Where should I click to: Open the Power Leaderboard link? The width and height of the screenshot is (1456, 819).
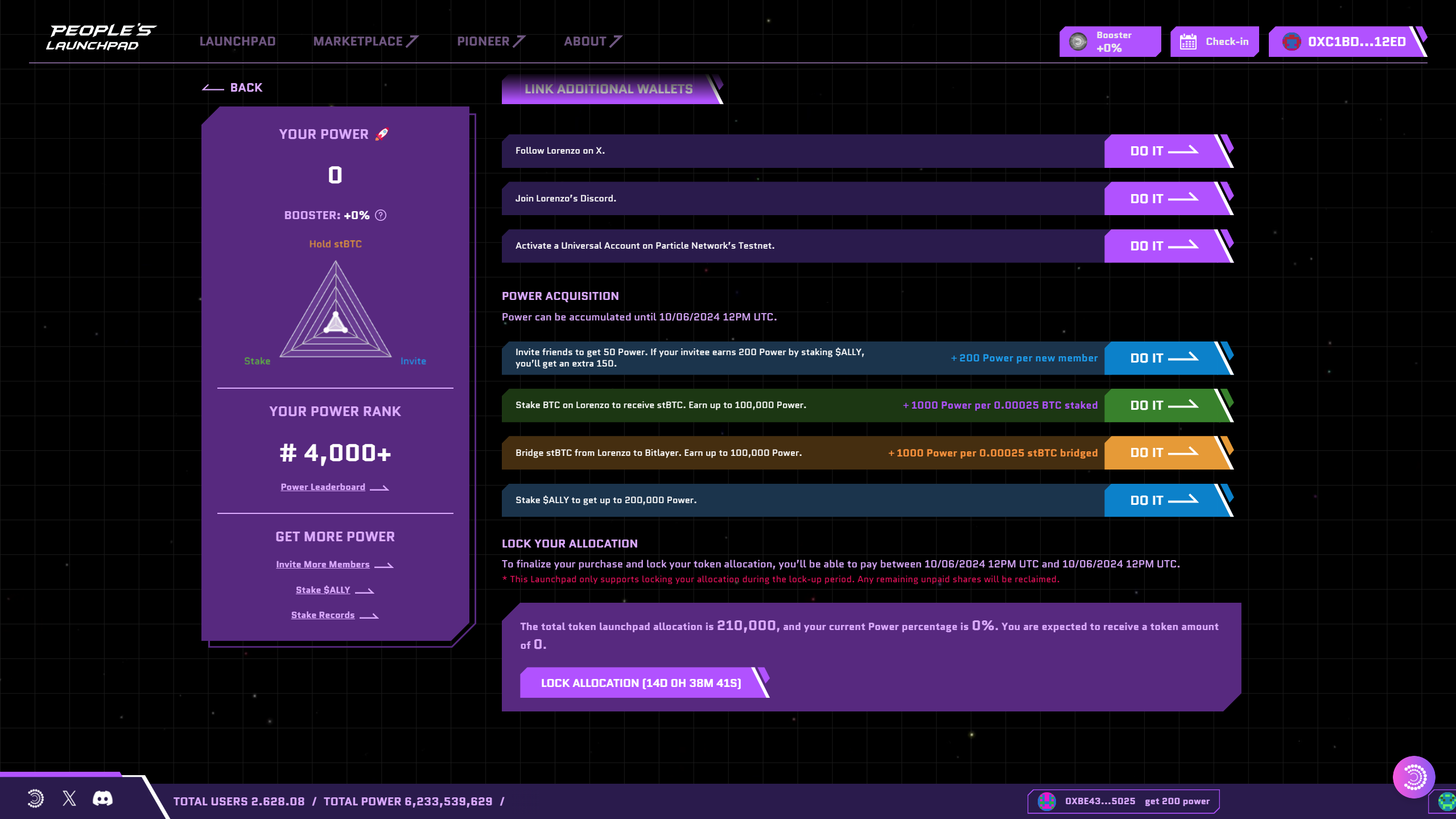click(x=323, y=487)
